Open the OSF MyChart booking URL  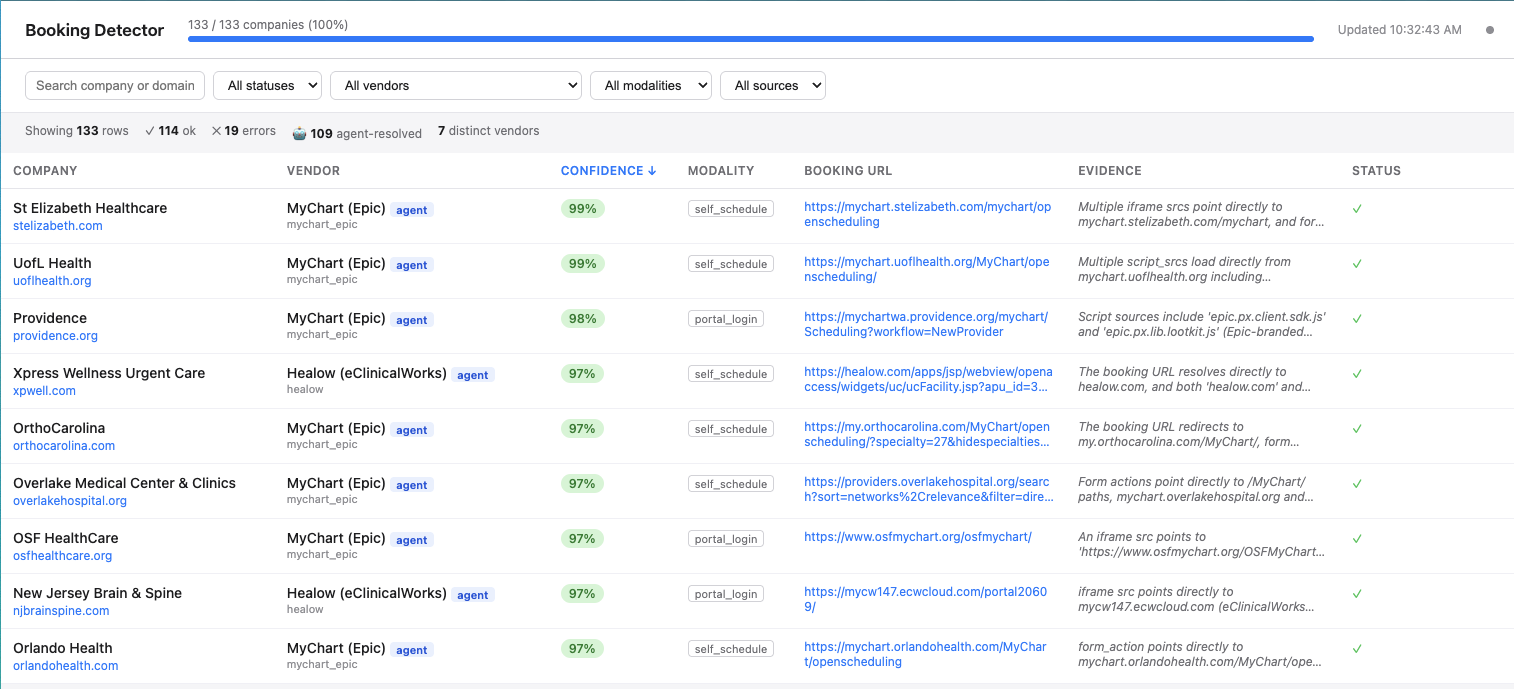point(917,537)
